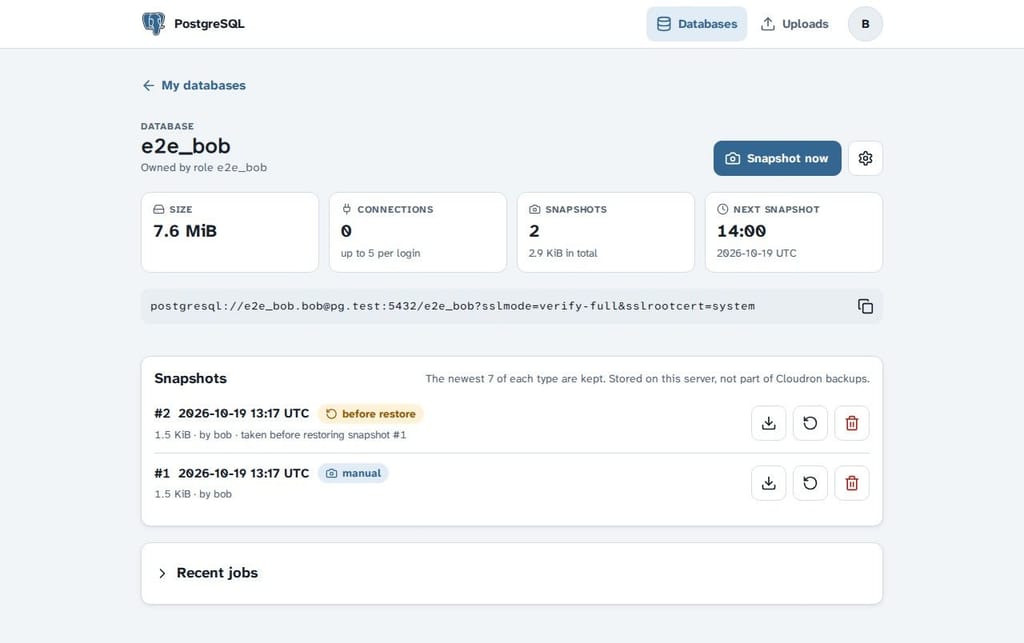Restore manual snapshot #1
The width and height of the screenshot is (1024, 643).
[x=810, y=483]
